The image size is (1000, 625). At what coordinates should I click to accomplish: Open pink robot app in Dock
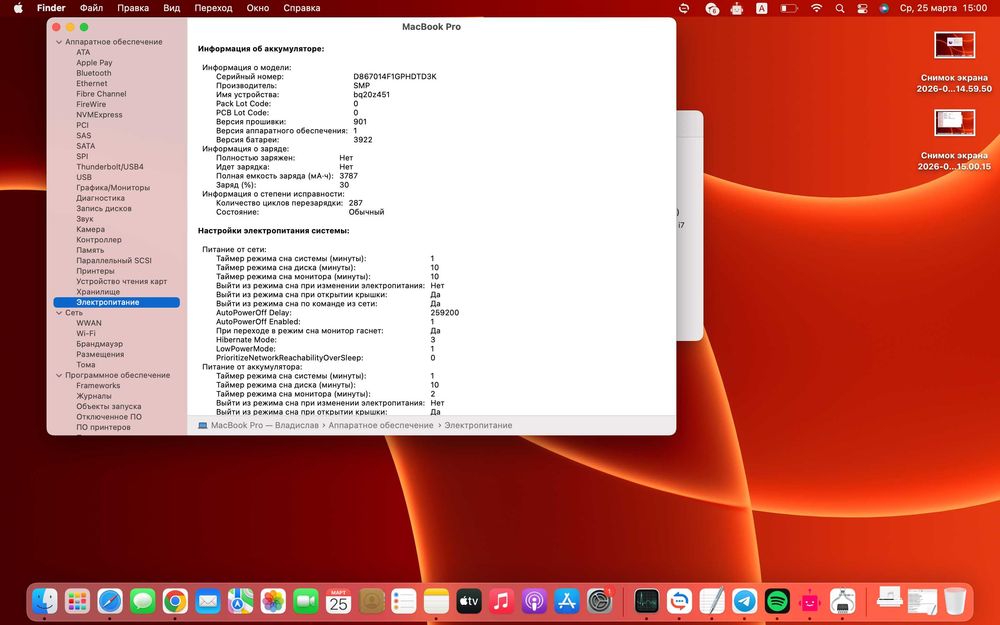809,601
